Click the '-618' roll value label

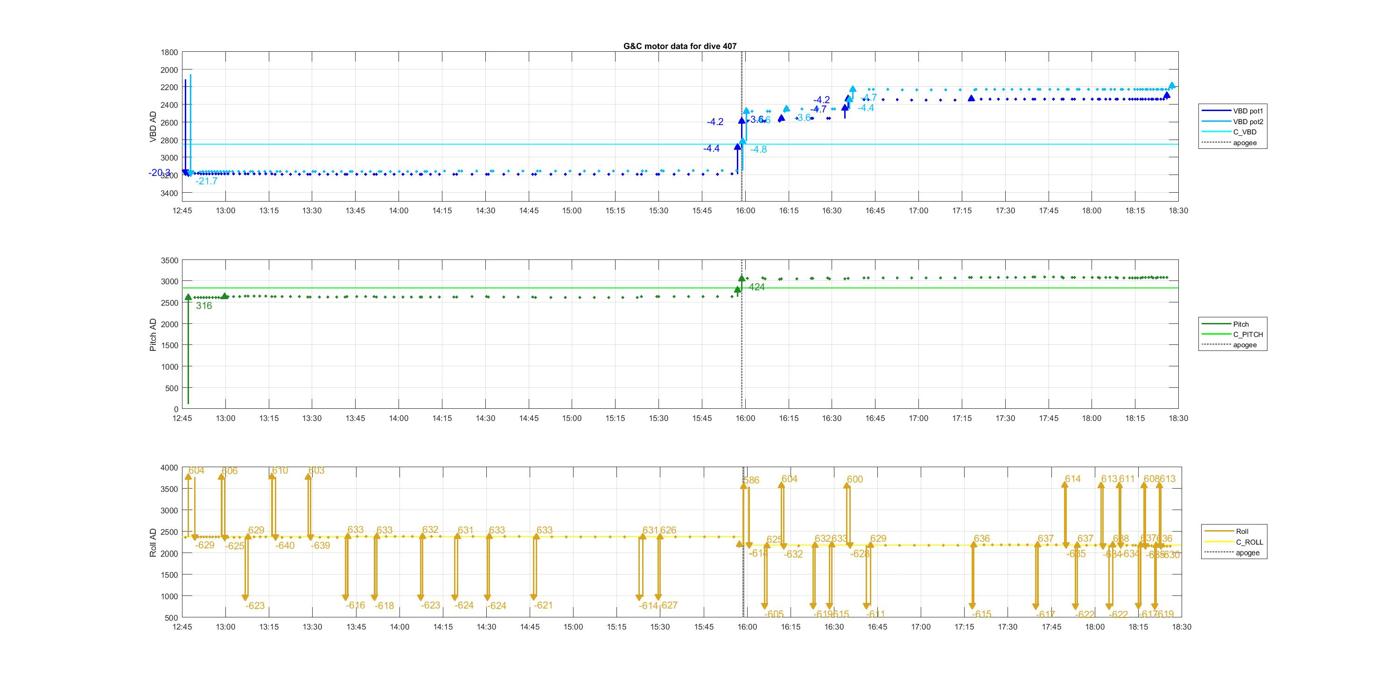[385, 605]
